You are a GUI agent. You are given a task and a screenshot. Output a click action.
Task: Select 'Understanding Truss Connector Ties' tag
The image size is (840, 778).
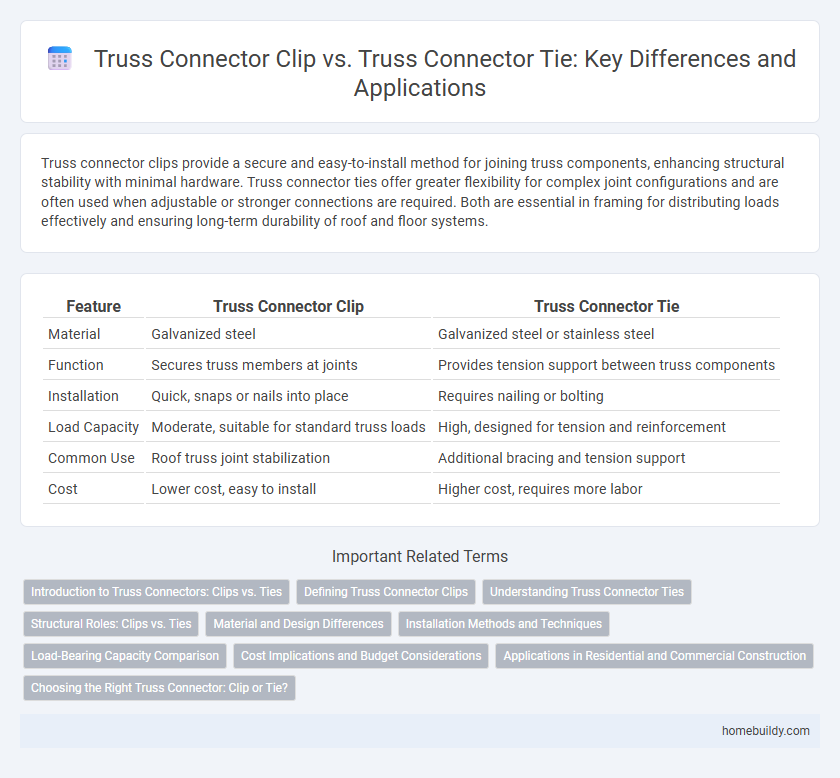[x=587, y=592]
